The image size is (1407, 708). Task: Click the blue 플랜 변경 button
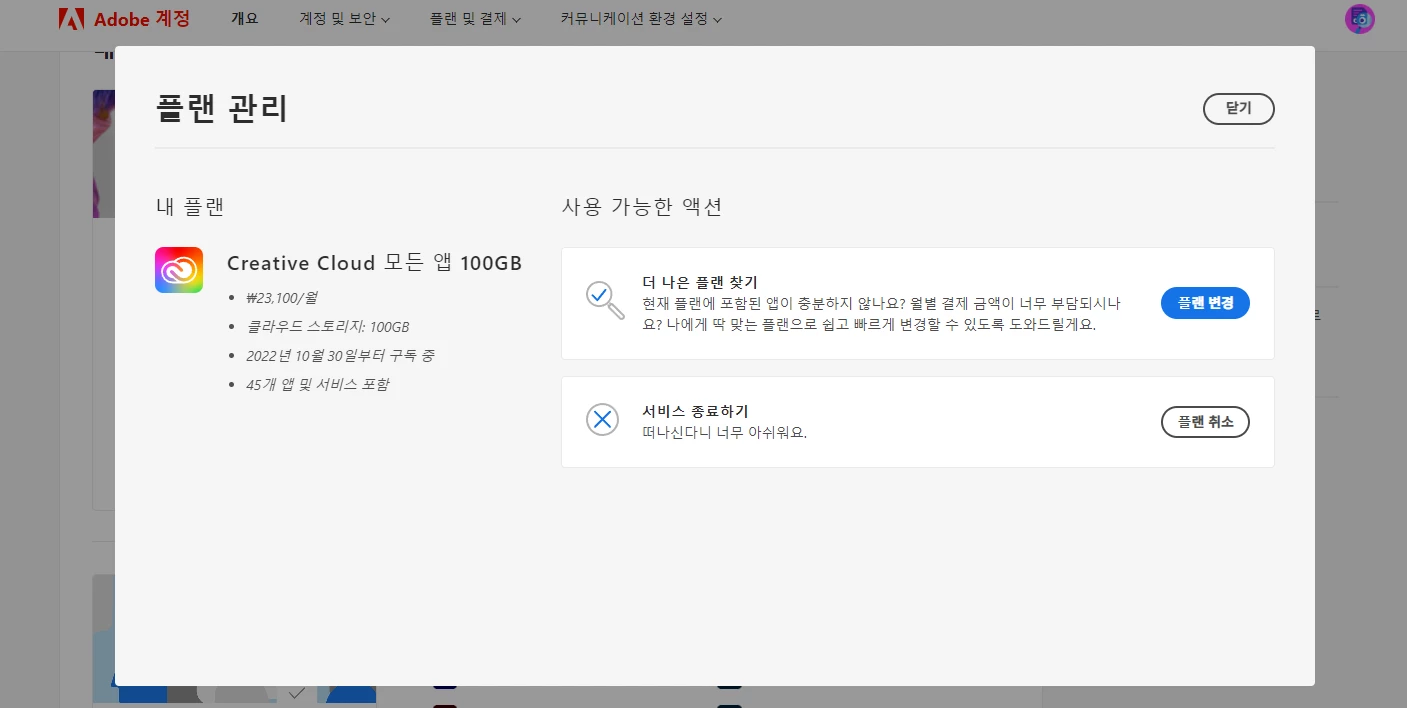click(1205, 303)
